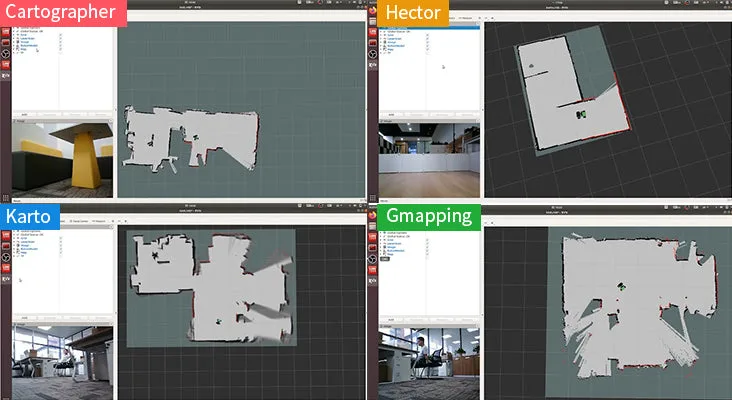The width and height of the screenshot is (732, 400).
Task: Open OBS Studio icon in Hector window dock
Action: pos(372,54)
